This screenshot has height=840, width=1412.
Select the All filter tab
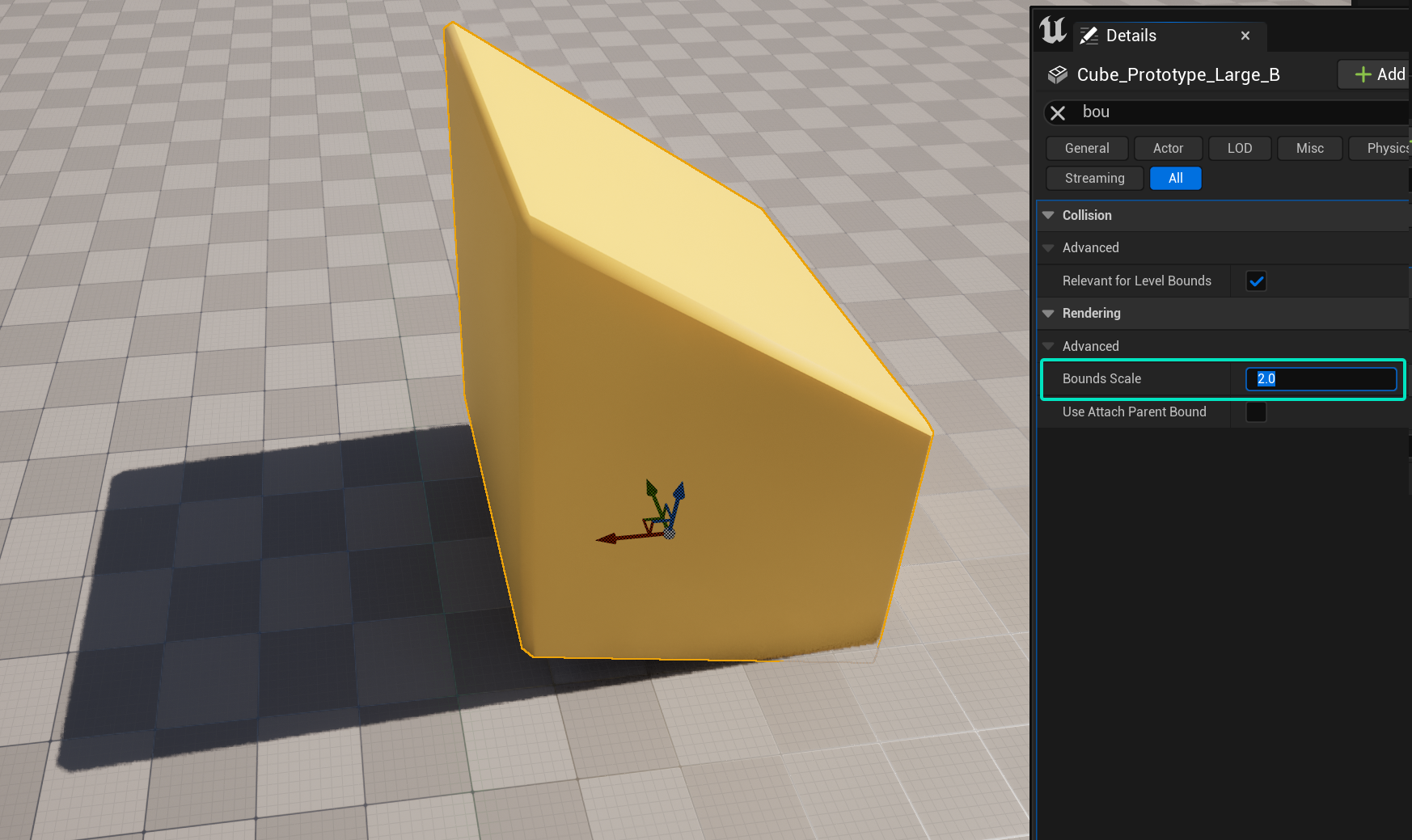(1176, 178)
